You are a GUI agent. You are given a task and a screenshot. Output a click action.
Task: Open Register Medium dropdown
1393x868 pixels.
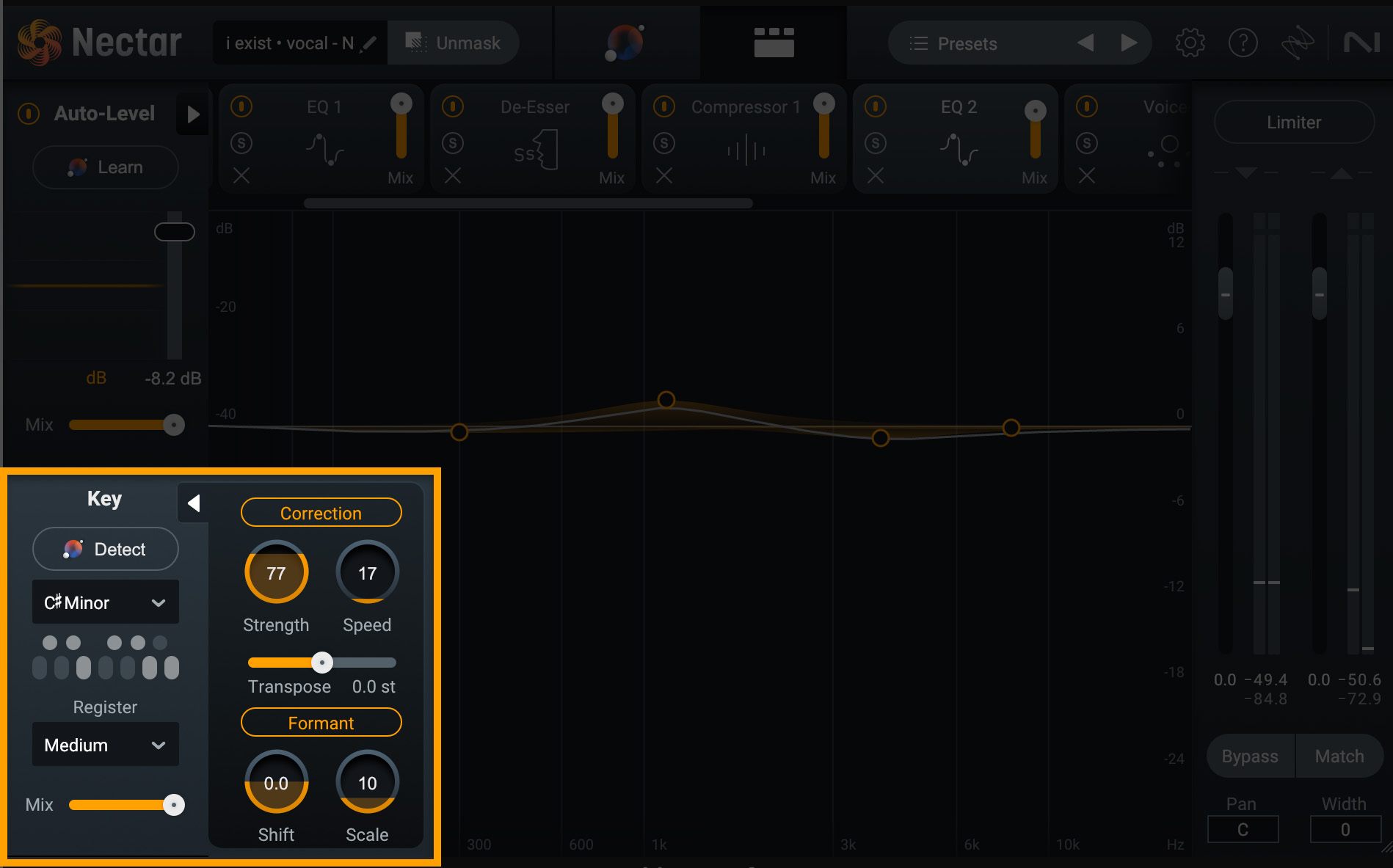106,745
